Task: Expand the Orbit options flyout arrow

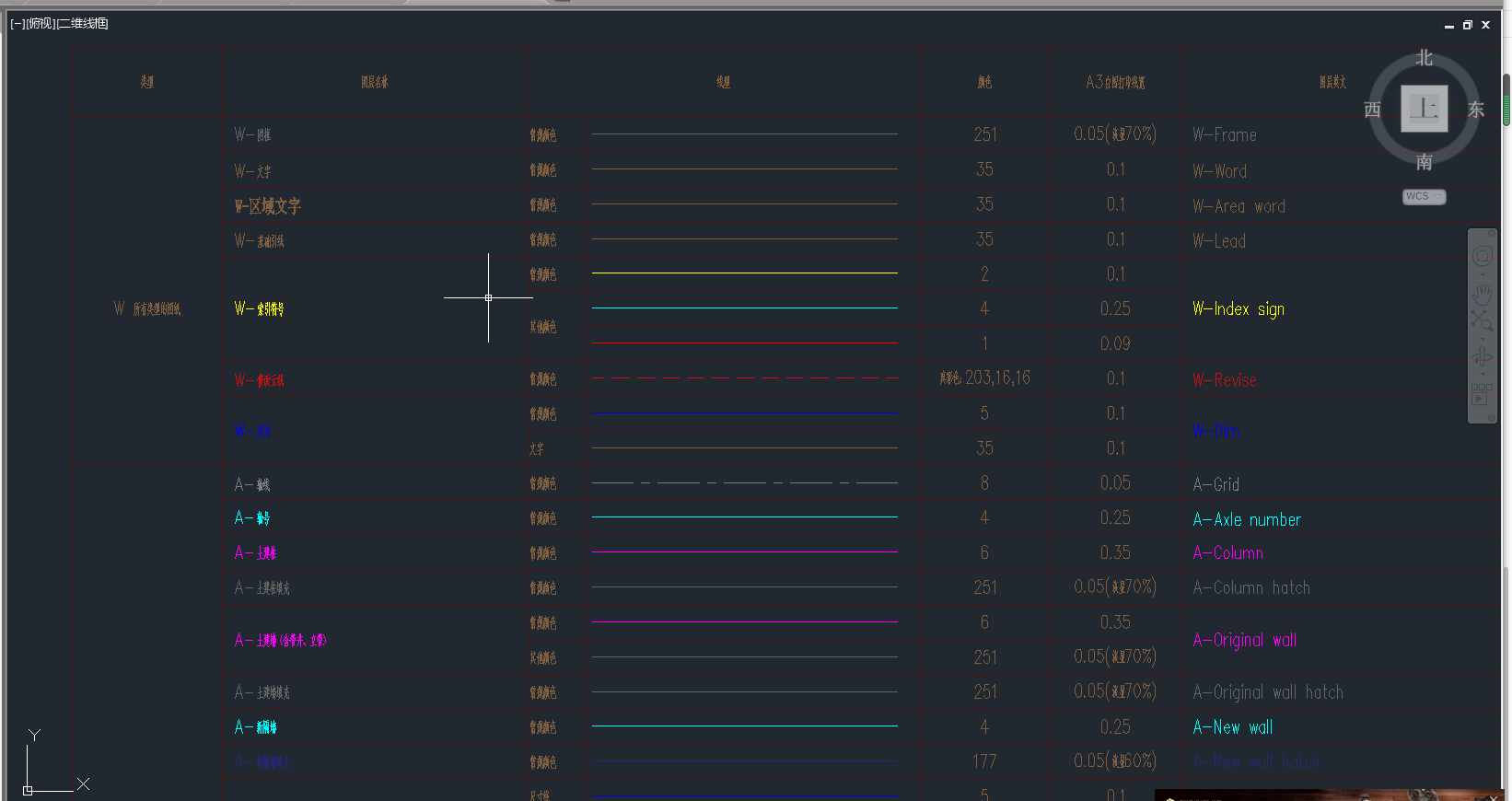Action: click(1482, 374)
